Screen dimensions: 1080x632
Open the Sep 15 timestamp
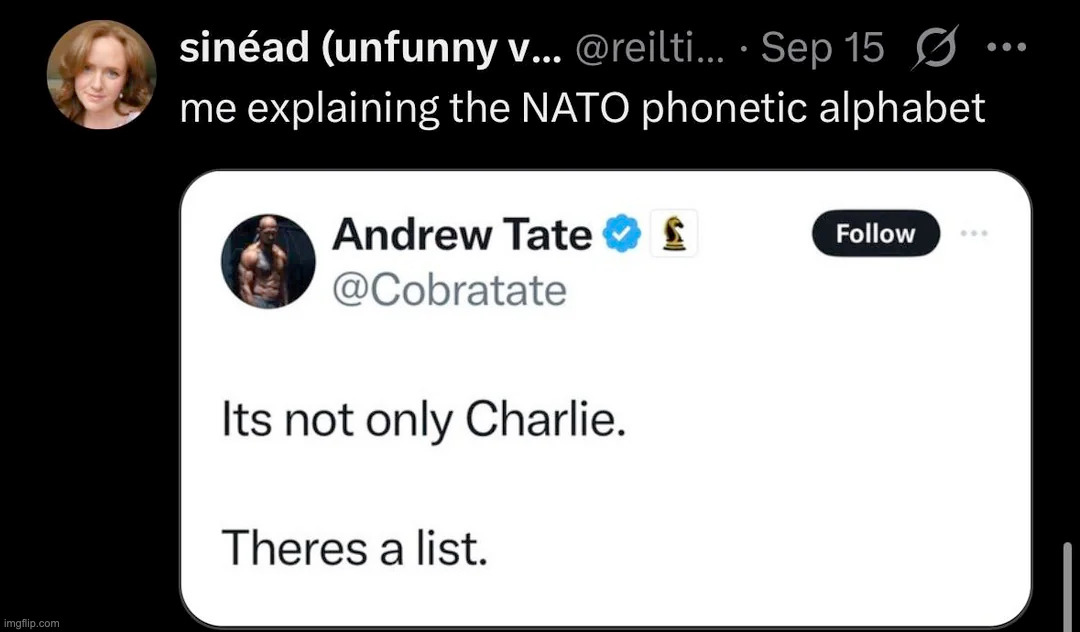pyautogui.click(x=822, y=50)
